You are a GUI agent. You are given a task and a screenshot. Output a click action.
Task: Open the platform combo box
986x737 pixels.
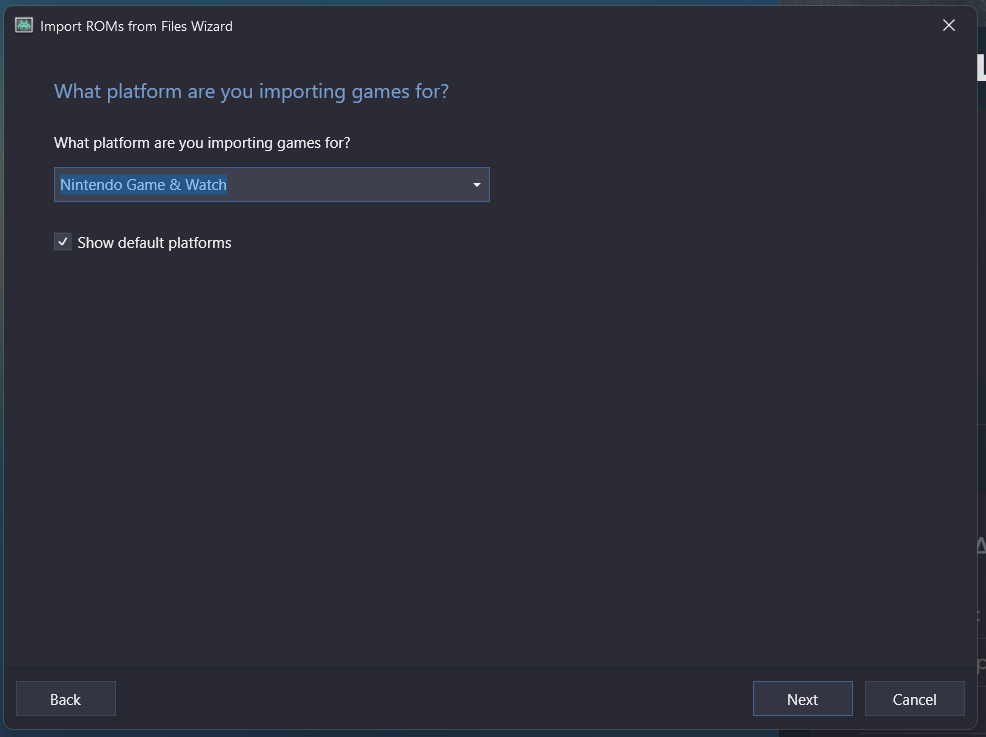(272, 185)
